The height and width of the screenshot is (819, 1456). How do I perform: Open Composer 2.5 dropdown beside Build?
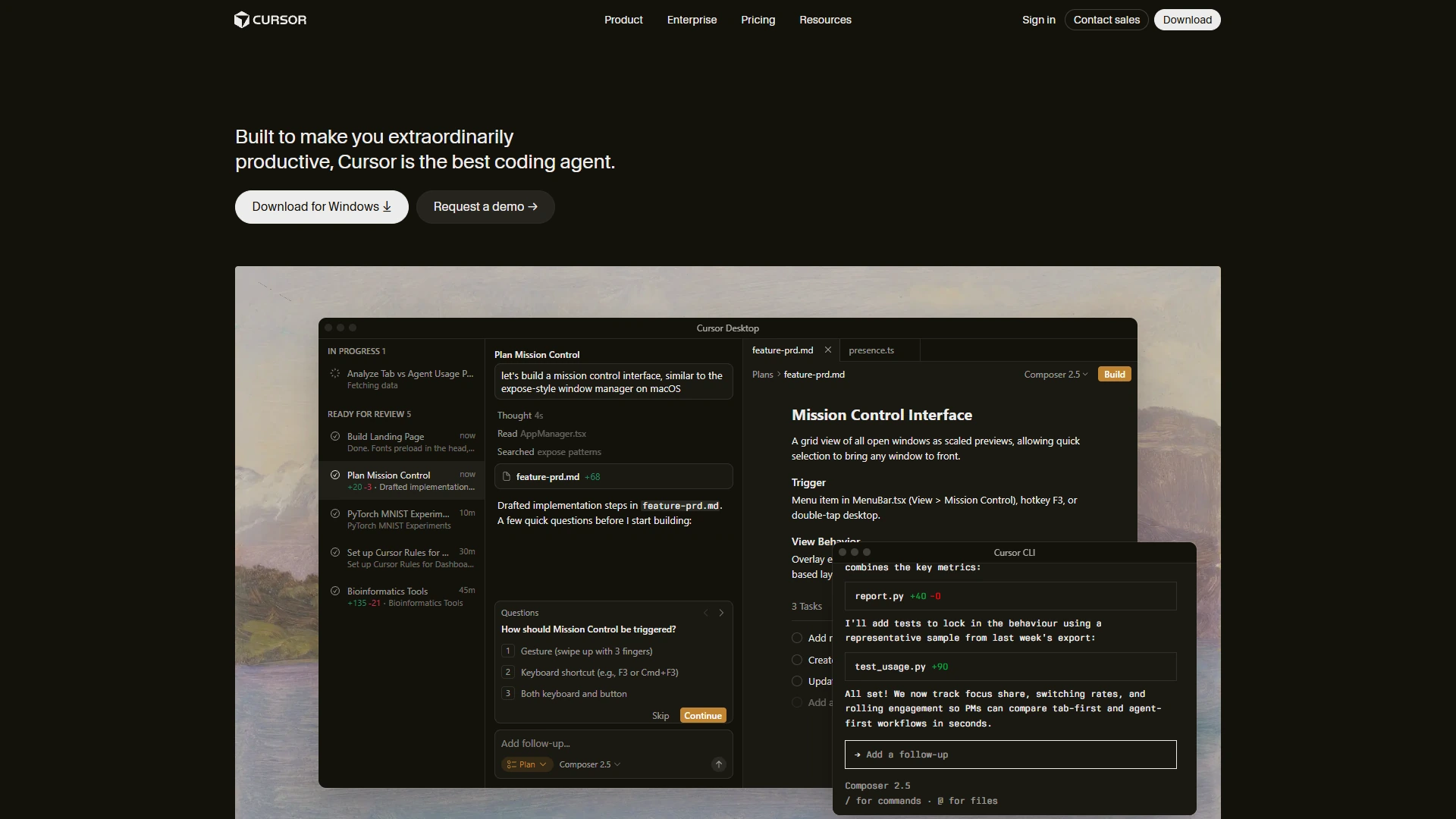[x=1056, y=375]
